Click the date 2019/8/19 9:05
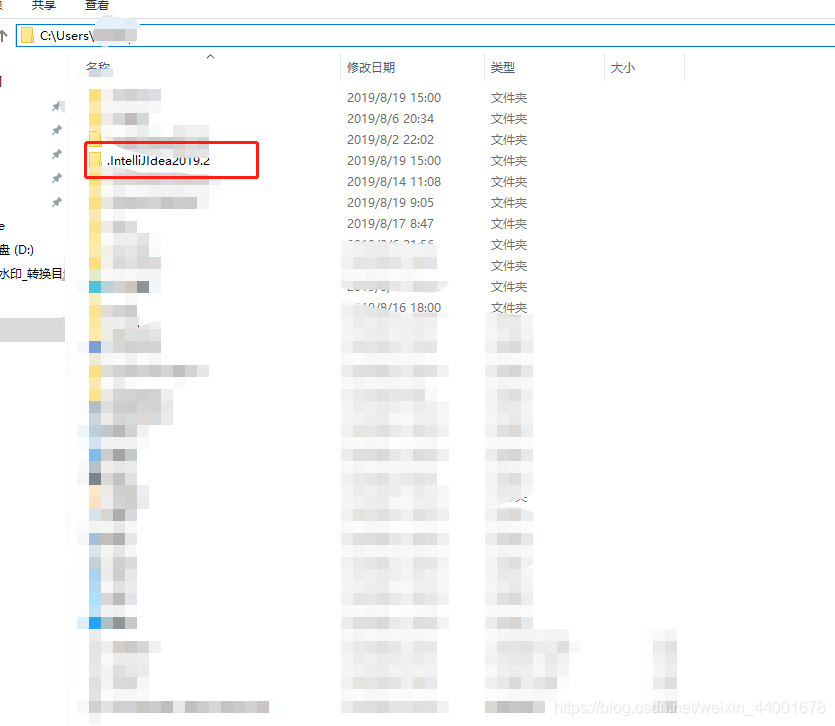835x726 pixels. (x=390, y=202)
